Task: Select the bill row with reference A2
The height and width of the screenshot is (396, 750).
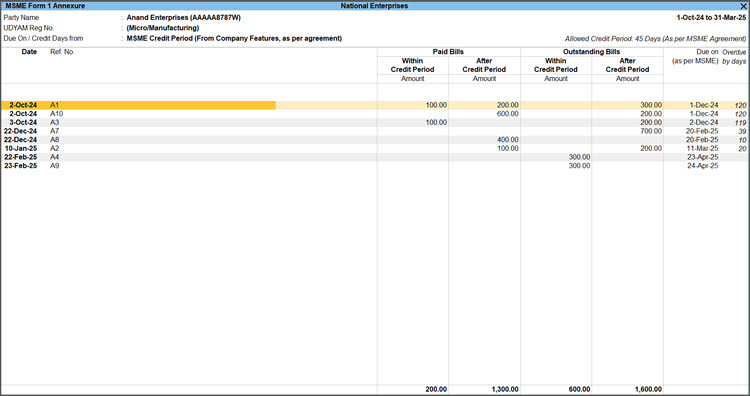Action: (375, 148)
